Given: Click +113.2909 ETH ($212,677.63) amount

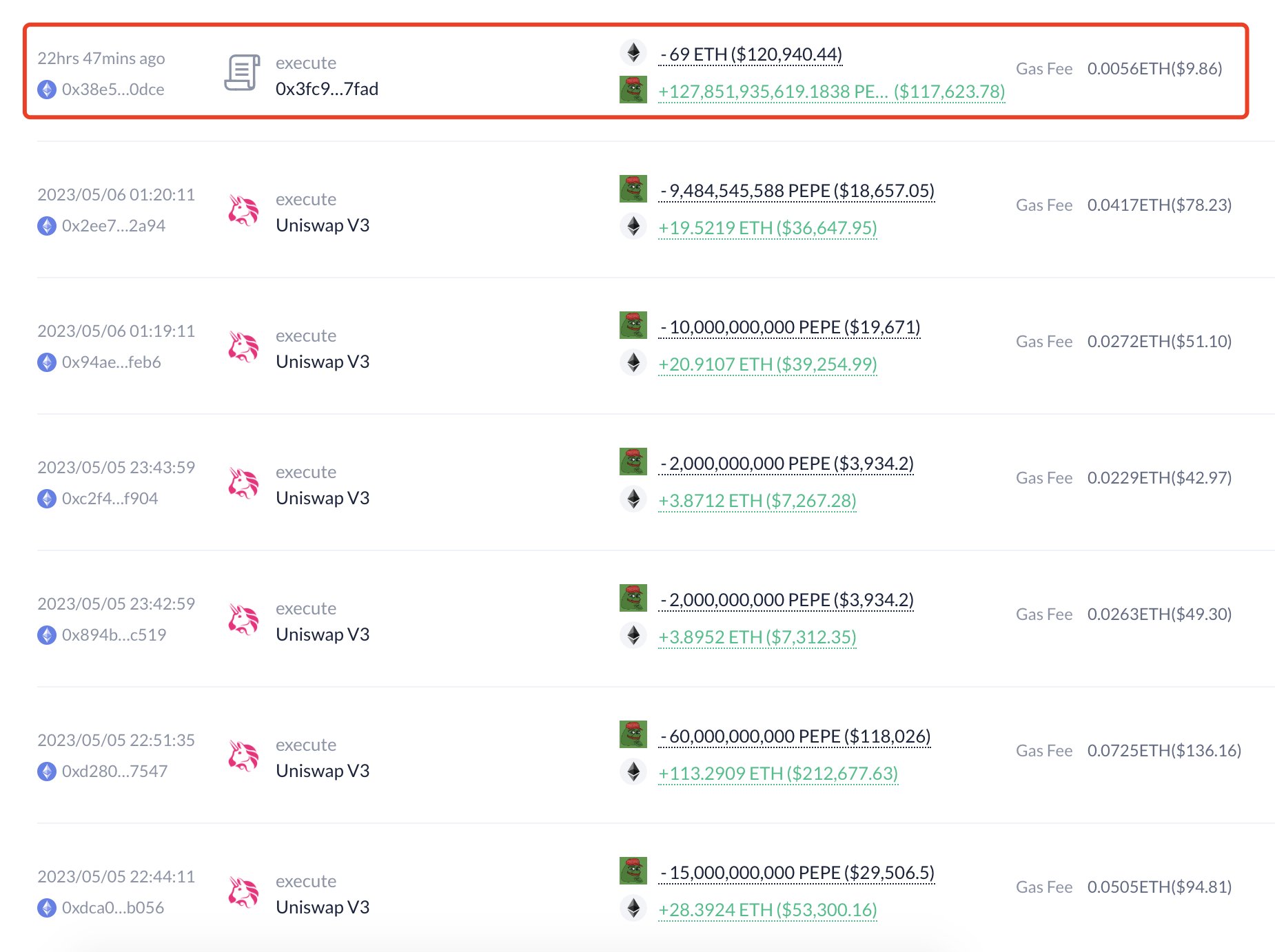Looking at the screenshot, I should [778, 773].
